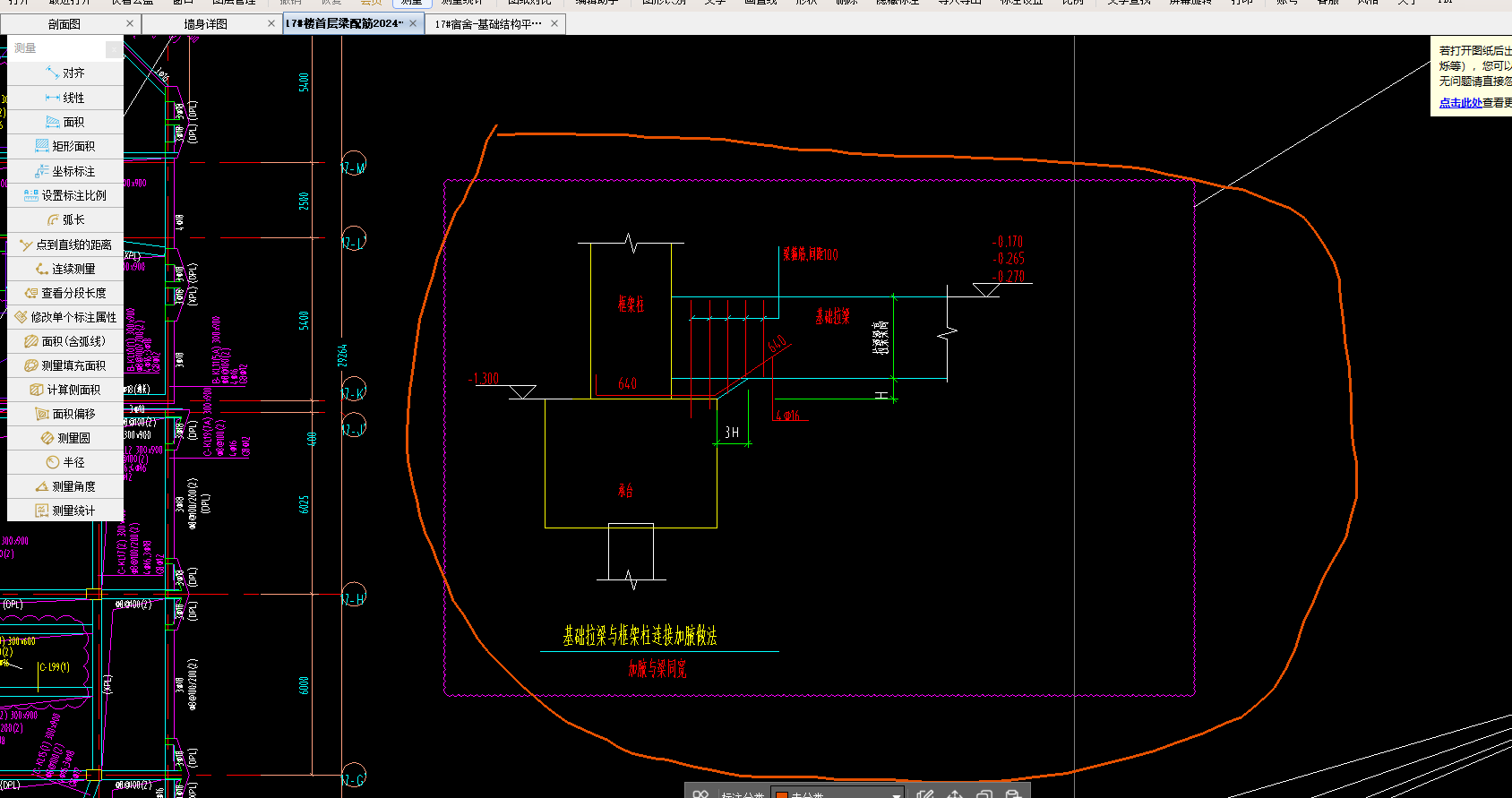This screenshot has width=1512, height=798.
Task: Open the 17#宿舍-基础结构平 tab
Action: click(x=487, y=24)
